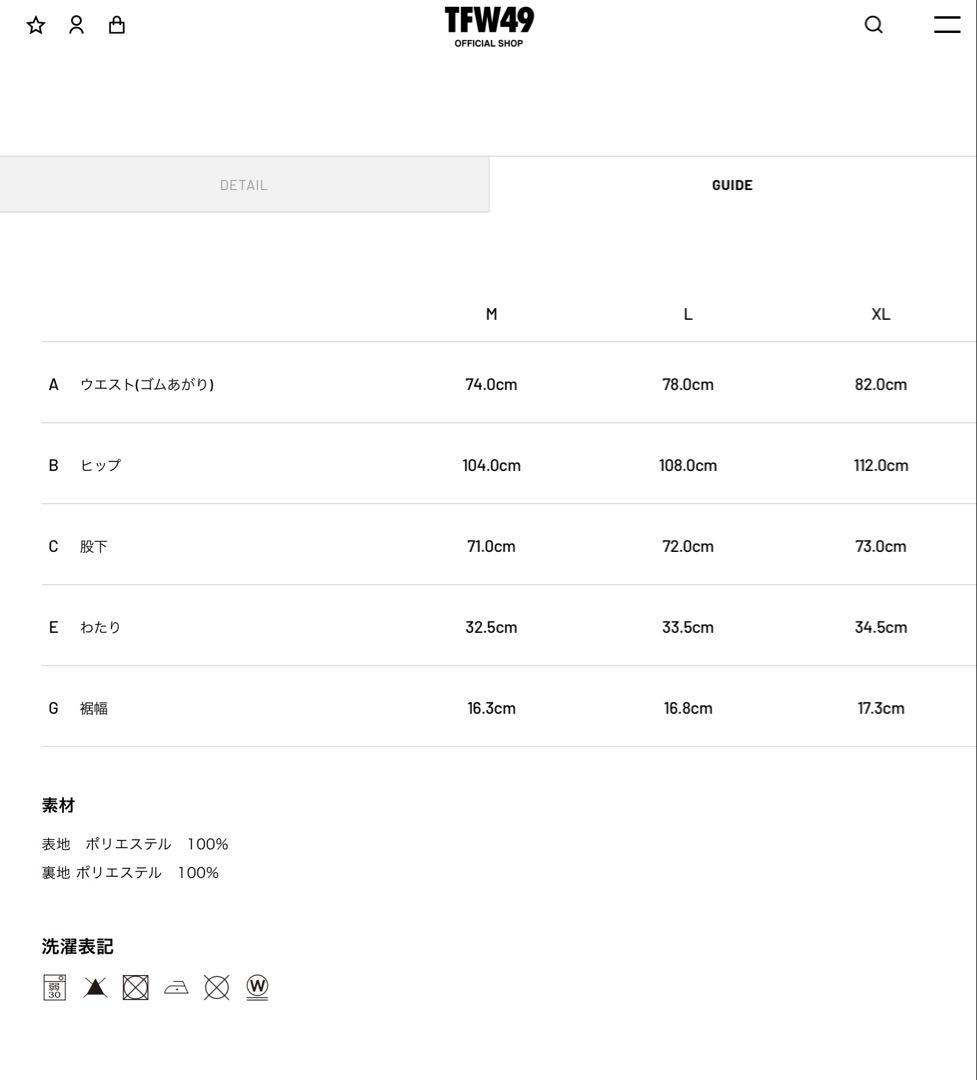
Task: Click the XL size column header
Action: [880, 314]
